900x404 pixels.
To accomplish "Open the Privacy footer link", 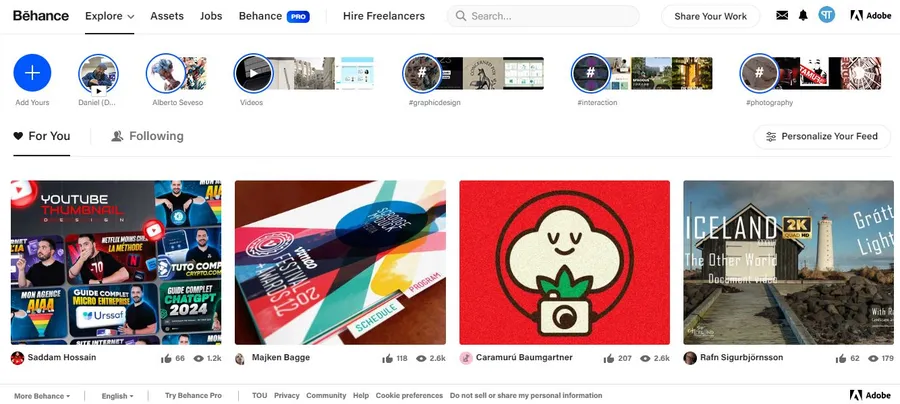I will [286, 395].
